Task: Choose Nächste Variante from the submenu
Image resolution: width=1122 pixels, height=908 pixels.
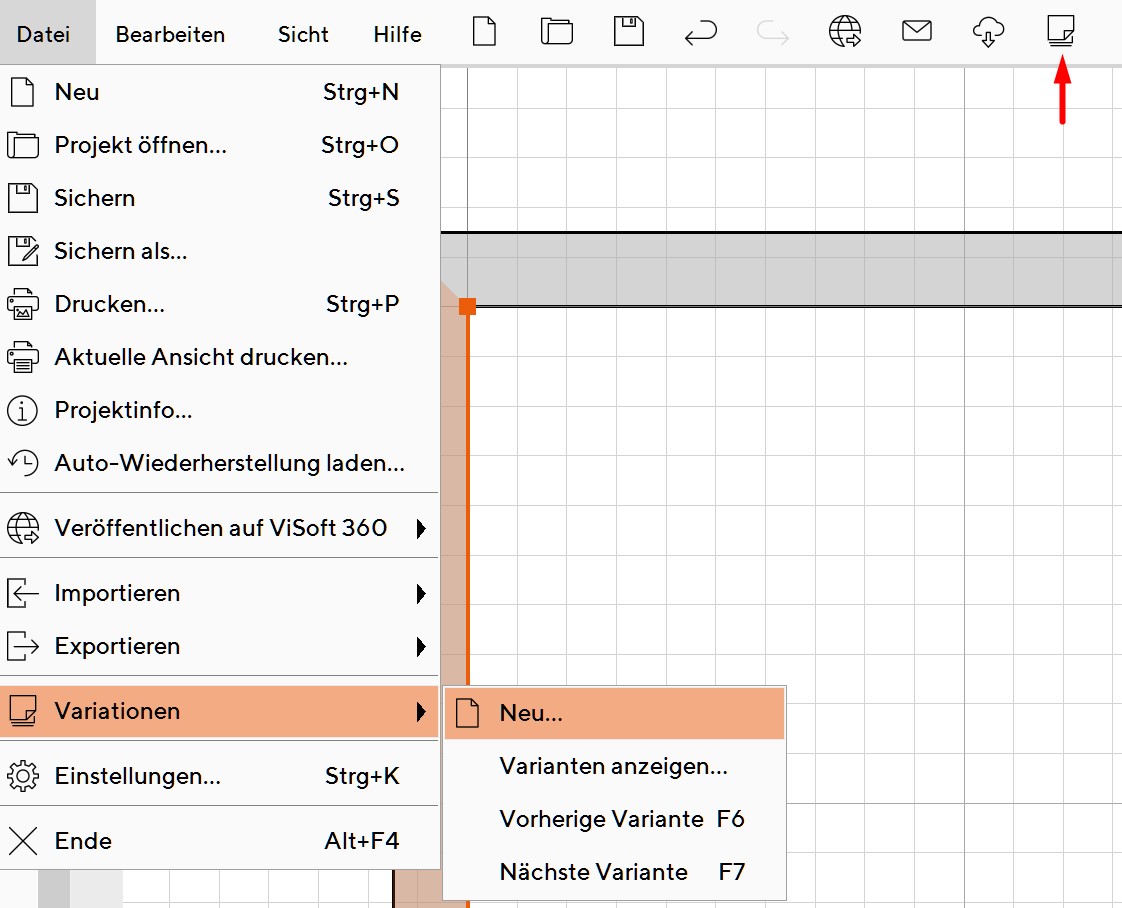Action: 593,871
